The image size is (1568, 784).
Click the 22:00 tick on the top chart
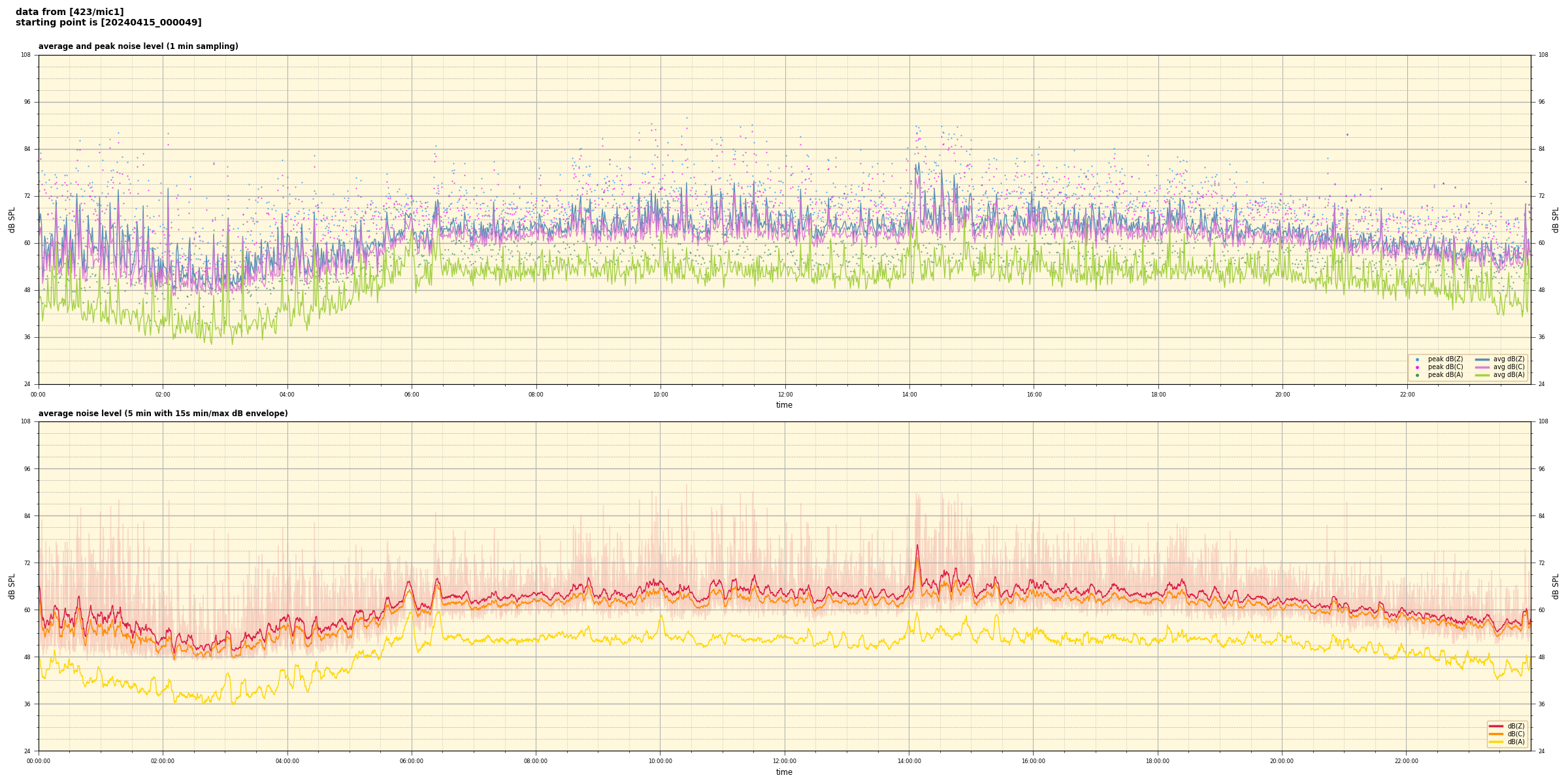click(x=1407, y=395)
